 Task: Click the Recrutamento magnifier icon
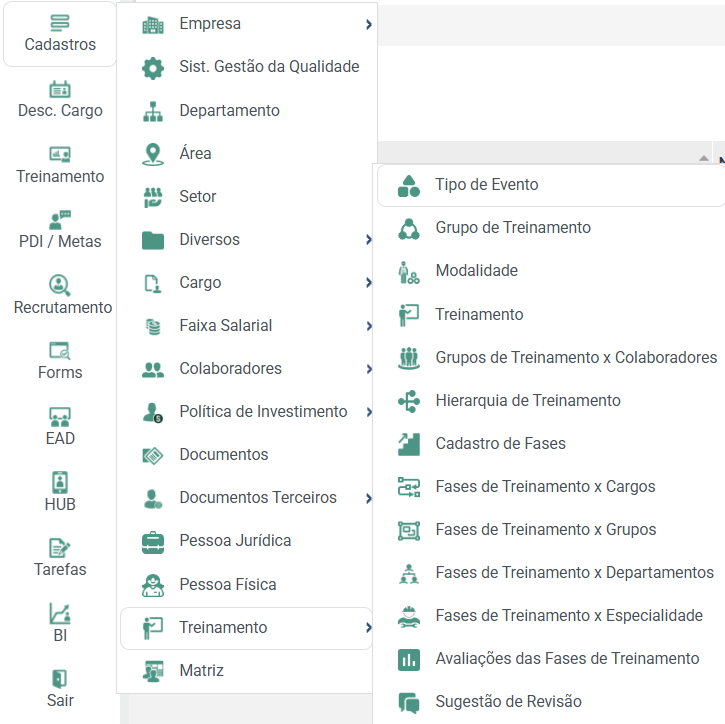pyautogui.click(x=60, y=285)
